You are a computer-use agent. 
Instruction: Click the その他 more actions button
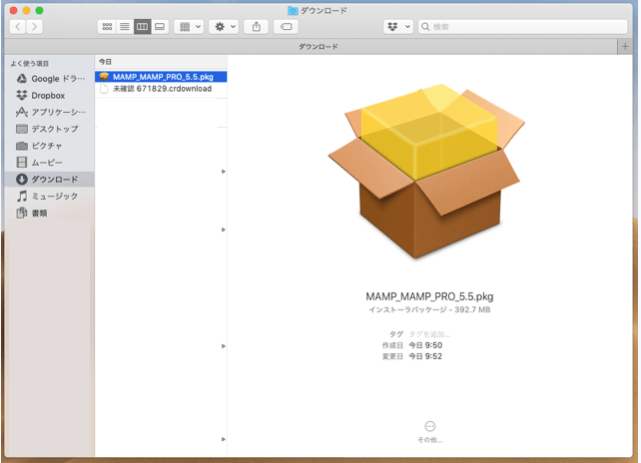(x=430, y=432)
